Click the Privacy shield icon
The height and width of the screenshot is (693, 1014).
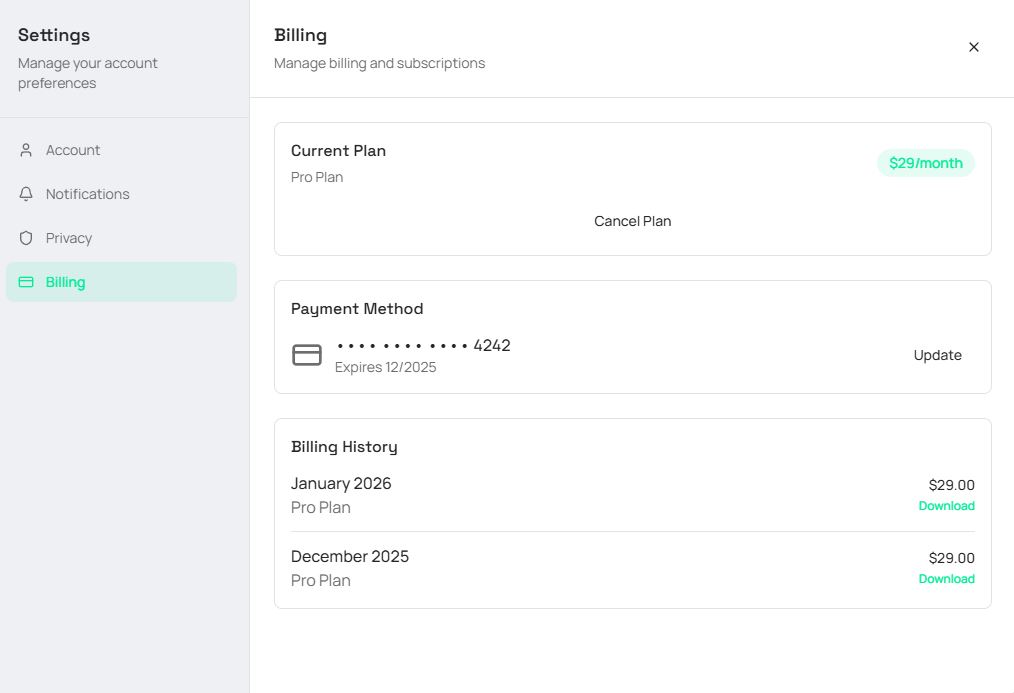point(26,238)
